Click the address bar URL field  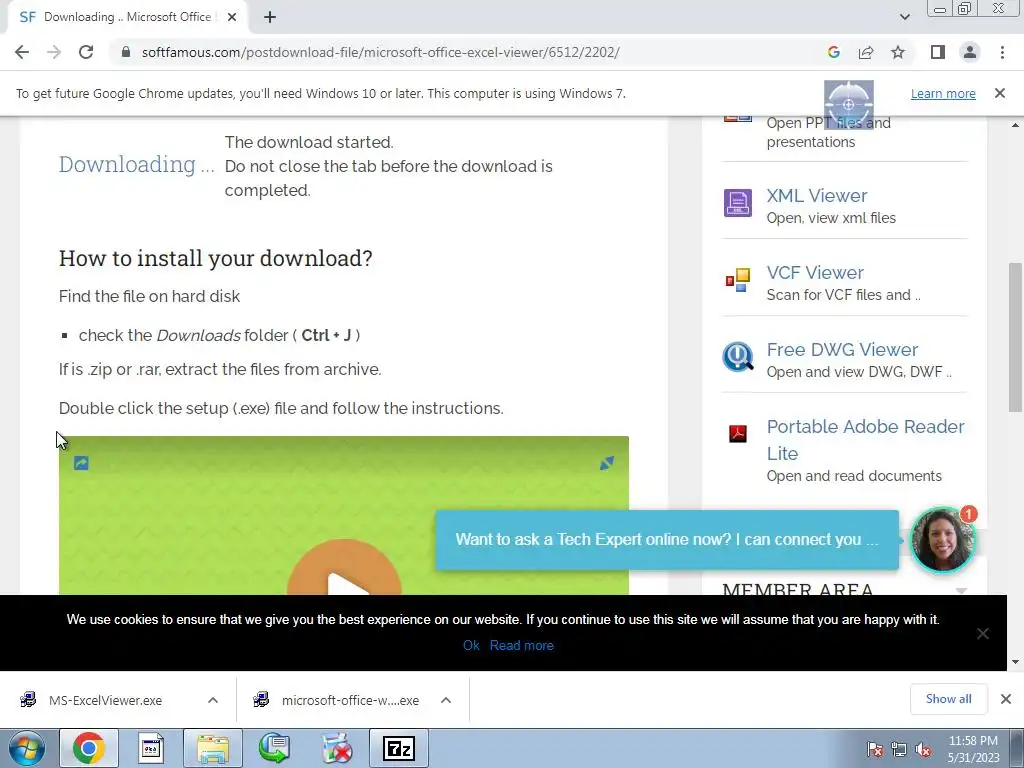pos(381,52)
